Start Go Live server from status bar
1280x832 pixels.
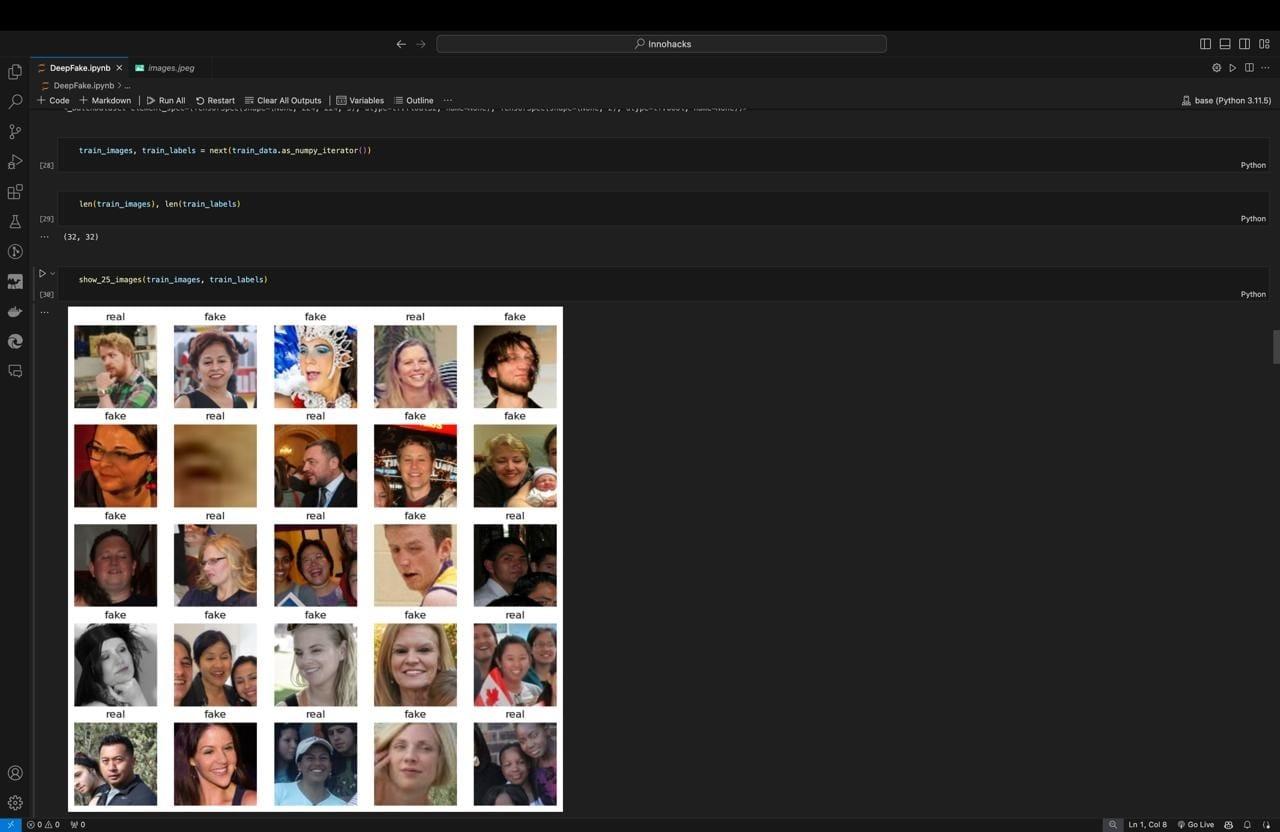tap(1195, 825)
